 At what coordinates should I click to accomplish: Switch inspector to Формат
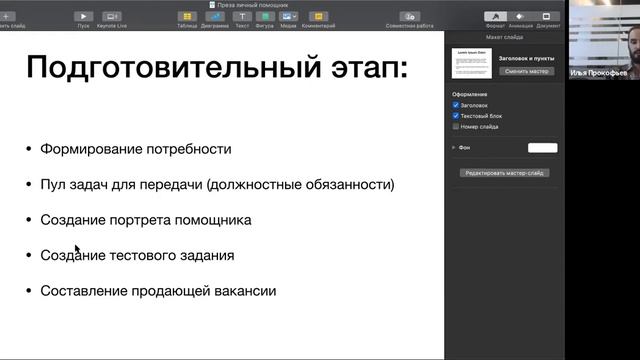(x=496, y=16)
